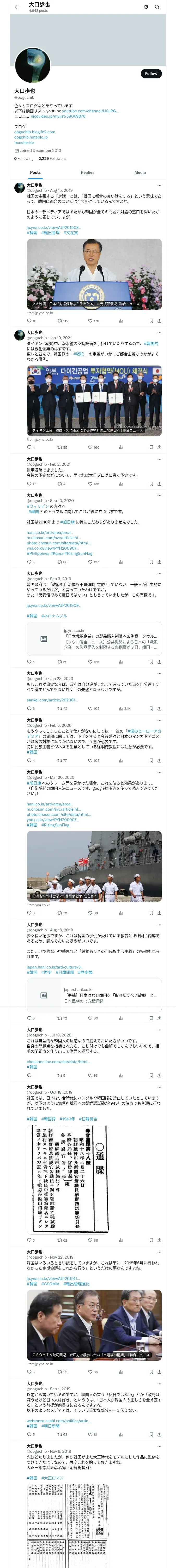Open the more menu on the Aug 15, 2019 post
176x1568 pixels.
click(x=159, y=186)
